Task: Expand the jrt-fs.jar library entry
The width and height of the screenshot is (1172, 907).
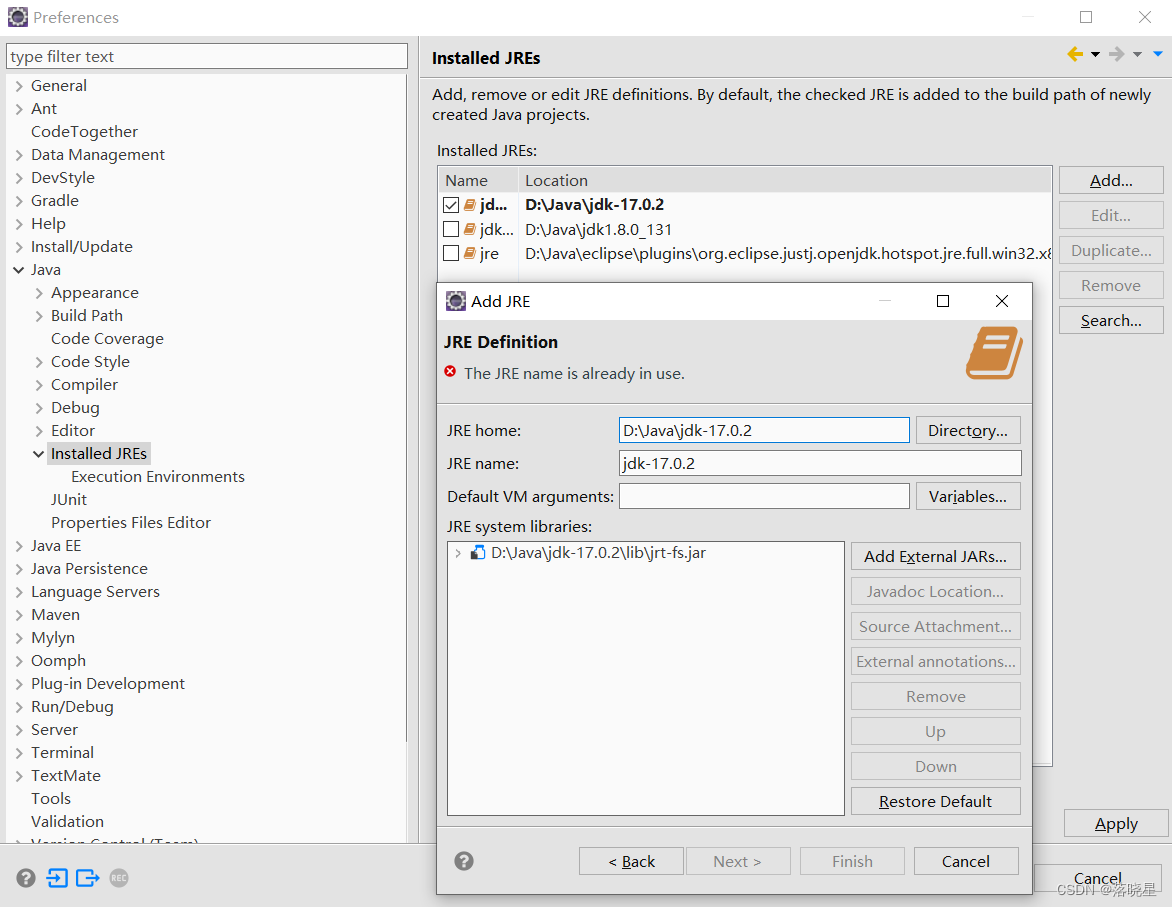Action: 458,553
